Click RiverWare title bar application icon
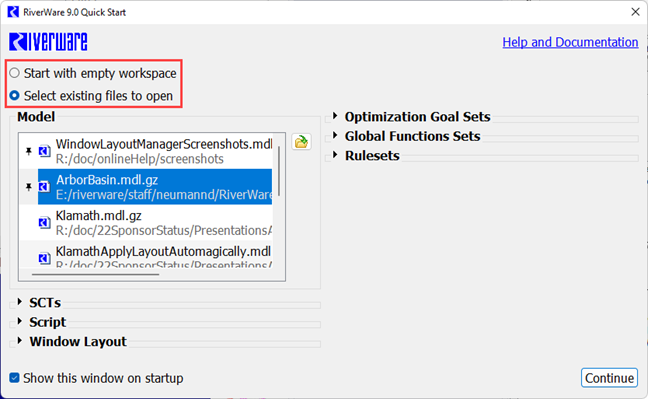This screenshot has width=648, height=399. coord(13,12)
